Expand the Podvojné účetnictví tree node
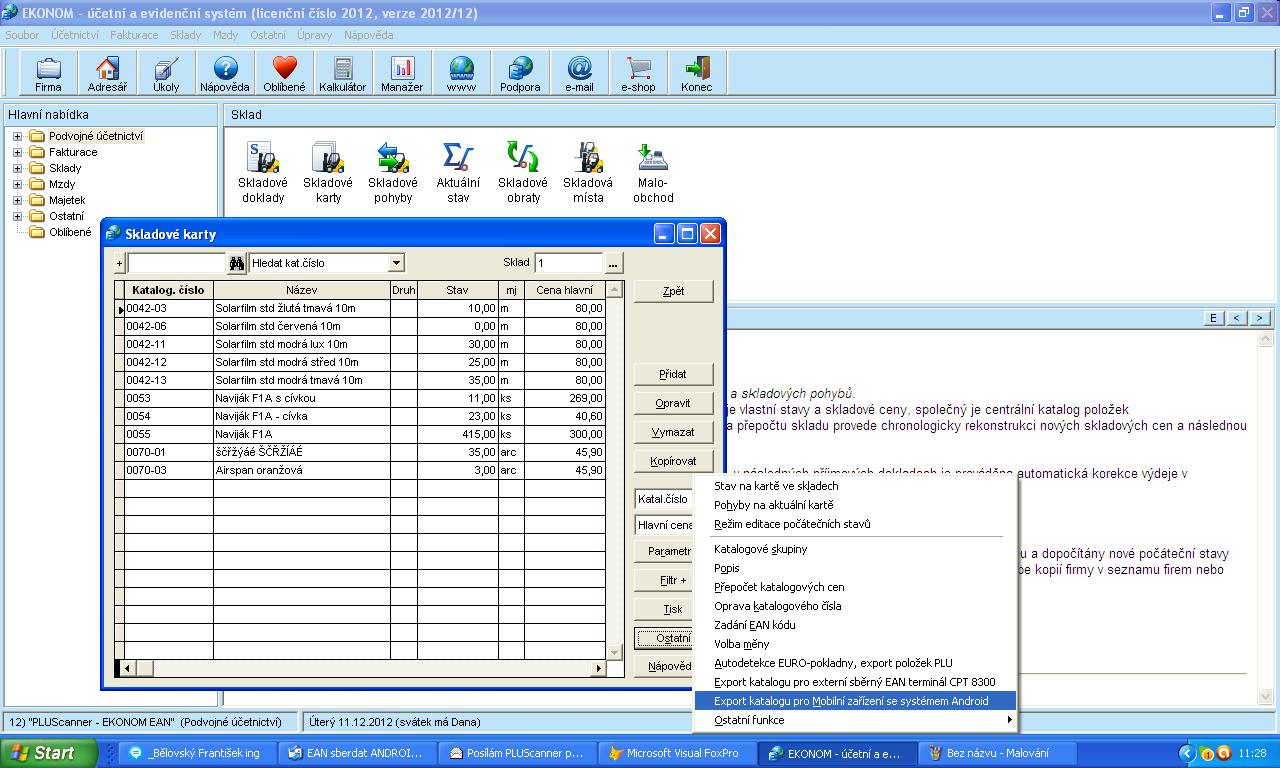Viewport: 1280px width, 768px height. [x=17, y=136]
